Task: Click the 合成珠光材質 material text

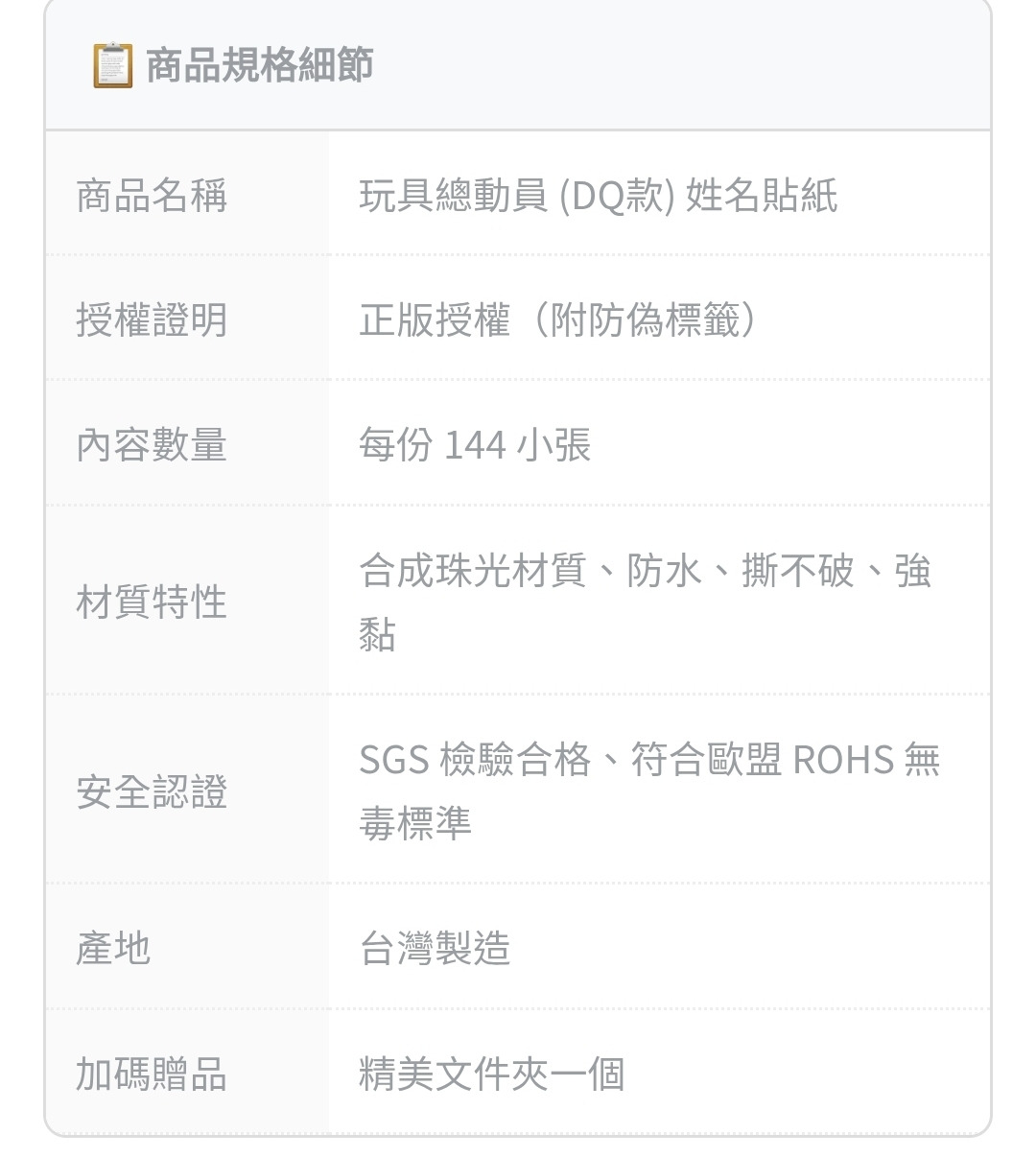Action: point(472,571)
